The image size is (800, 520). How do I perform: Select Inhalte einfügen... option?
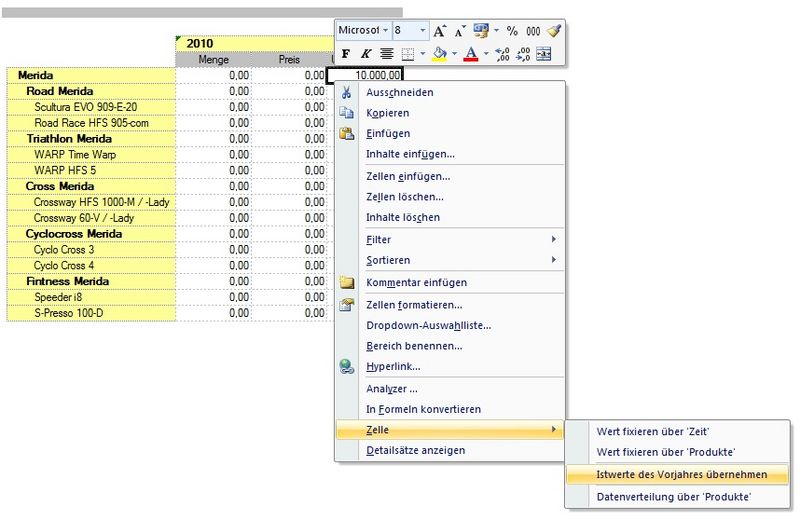click(450, 154)
